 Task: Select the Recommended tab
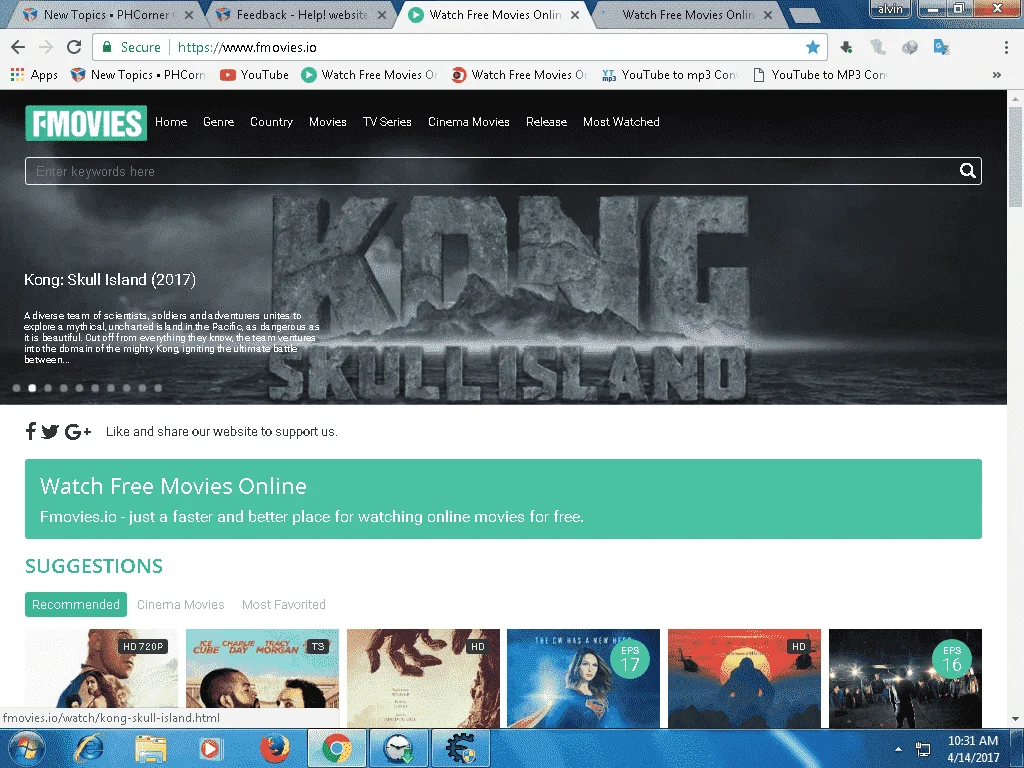(x=76, y=605)
